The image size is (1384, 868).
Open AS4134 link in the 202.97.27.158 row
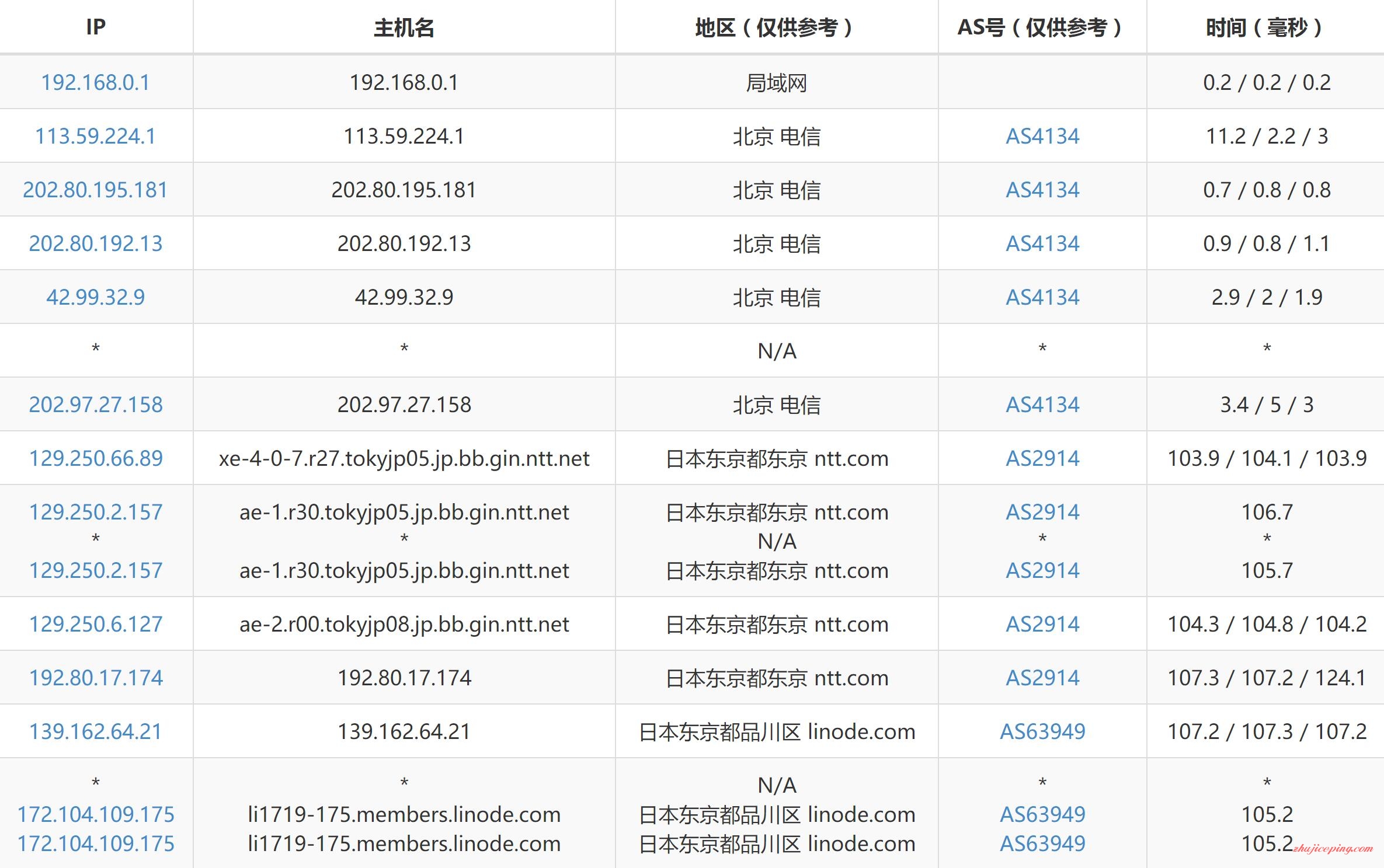click(1042, 405)
